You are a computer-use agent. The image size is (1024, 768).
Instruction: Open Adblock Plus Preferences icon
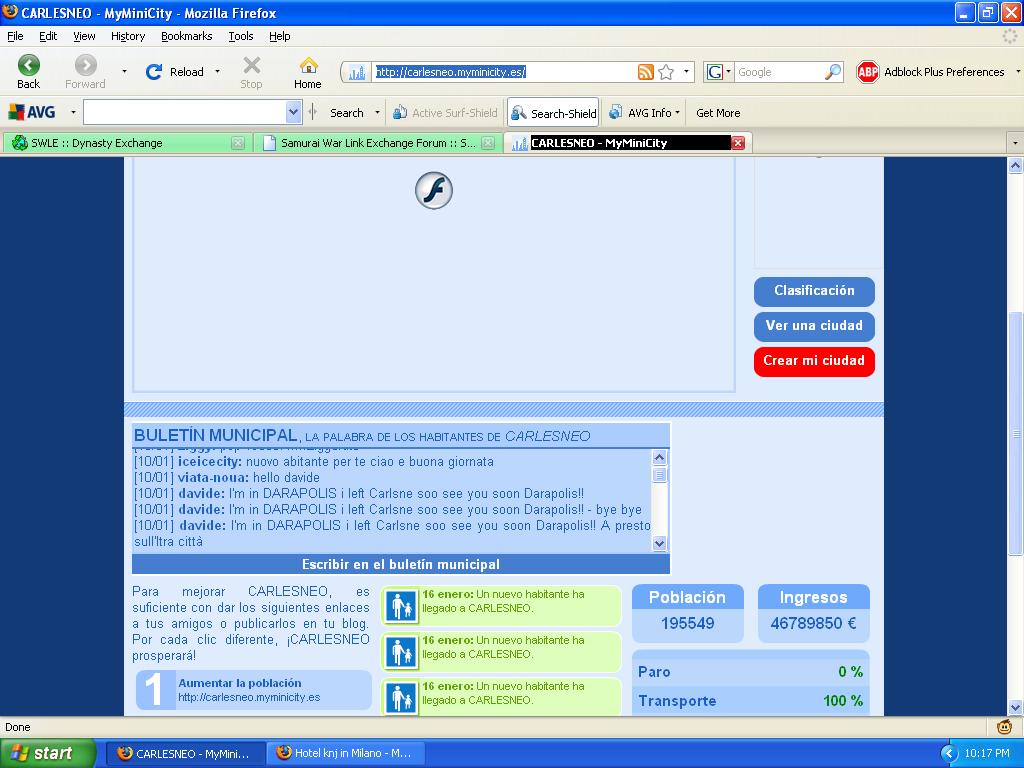pyautogui.click(x=867, y=72)
